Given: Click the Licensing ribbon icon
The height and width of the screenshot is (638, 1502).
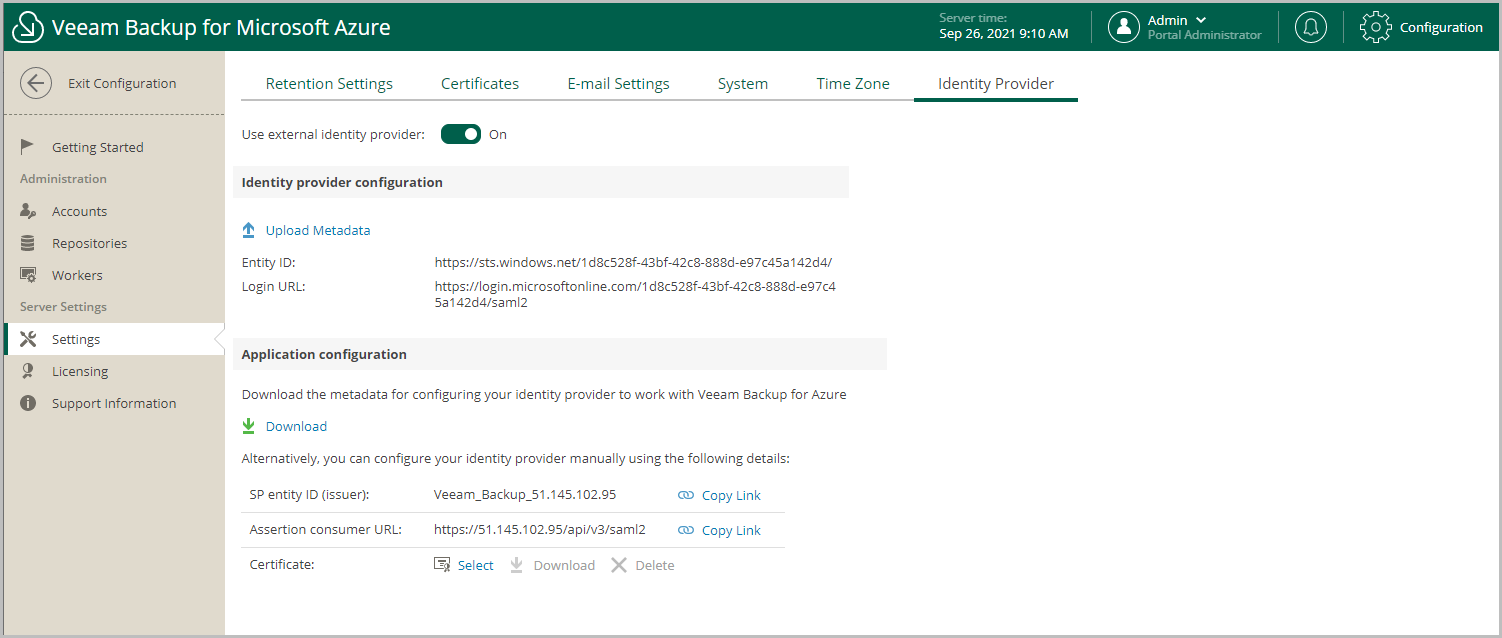Looking at the screenshot, I should 28,371.
